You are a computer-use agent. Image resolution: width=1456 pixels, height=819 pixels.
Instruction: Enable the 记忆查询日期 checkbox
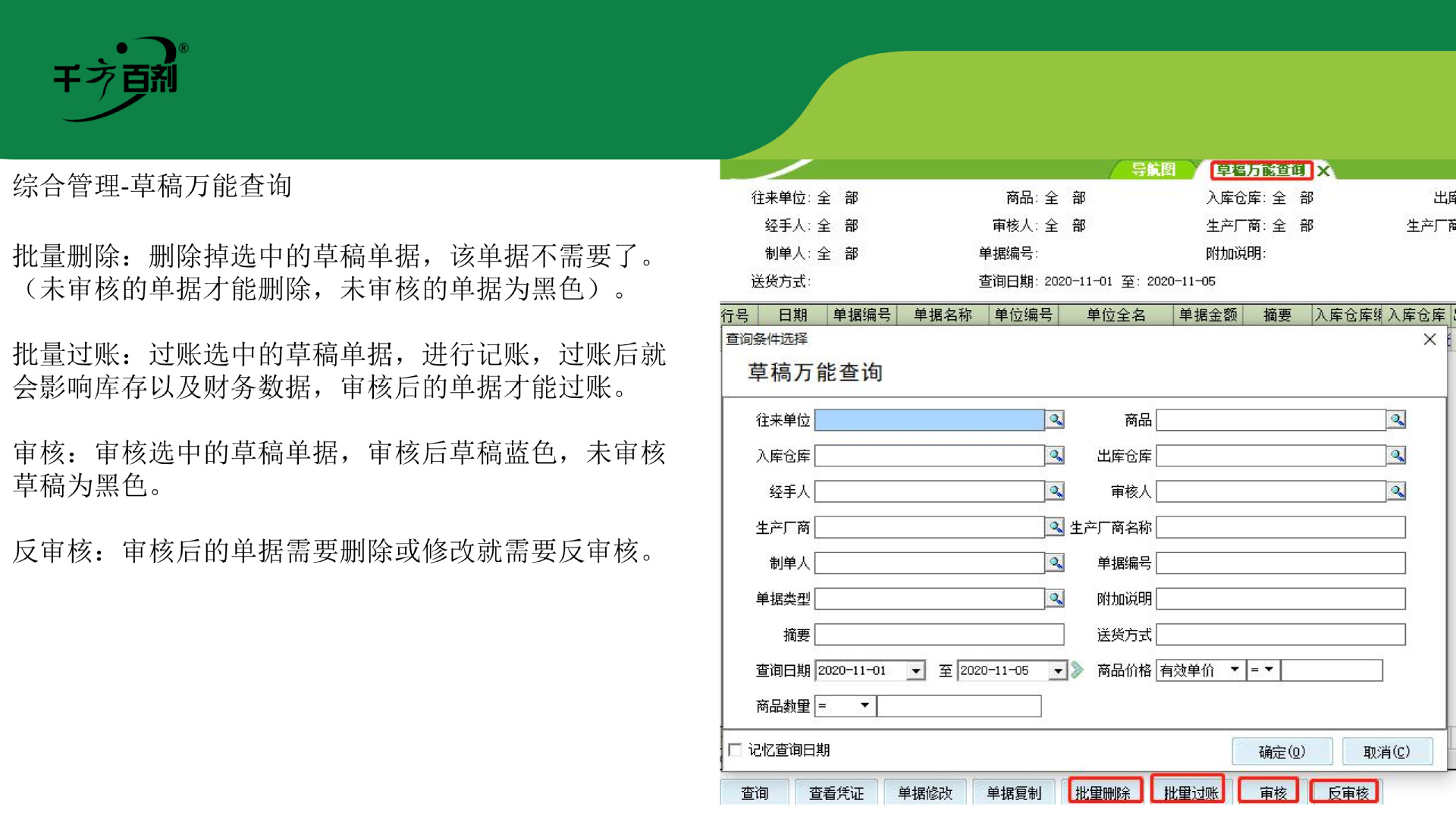point(734,749)
